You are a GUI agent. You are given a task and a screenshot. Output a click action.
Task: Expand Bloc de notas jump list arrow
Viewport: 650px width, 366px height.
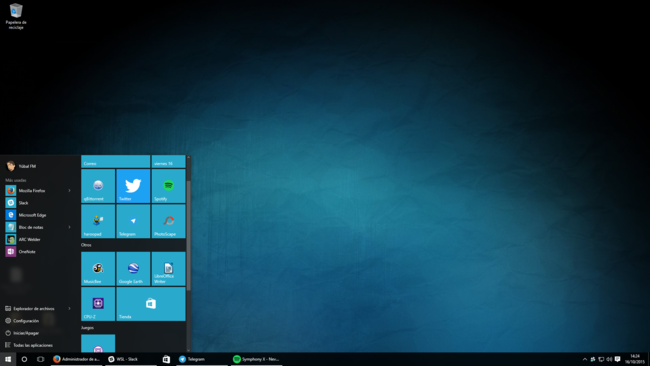pos(70,227)
